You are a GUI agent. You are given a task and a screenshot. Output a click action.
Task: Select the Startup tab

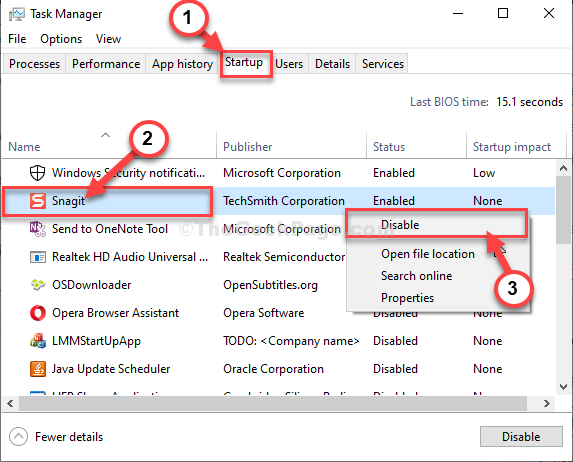pyautogui.click(x=244, y=63)
